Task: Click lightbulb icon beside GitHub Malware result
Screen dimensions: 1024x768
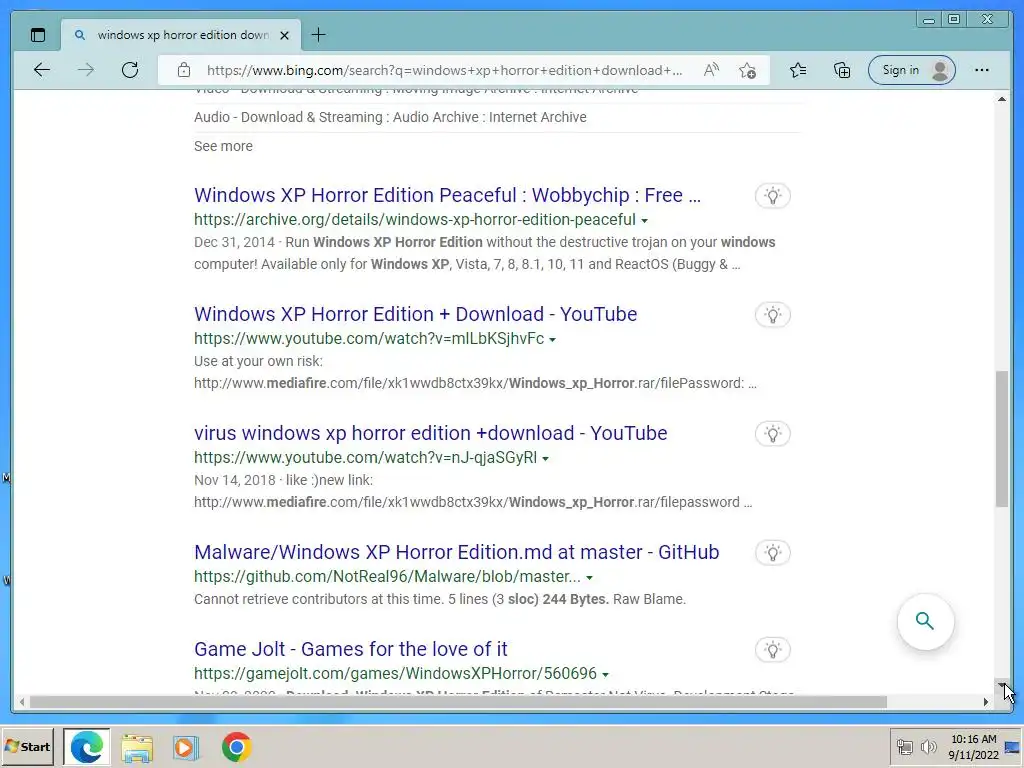Action: click(773, 553)
